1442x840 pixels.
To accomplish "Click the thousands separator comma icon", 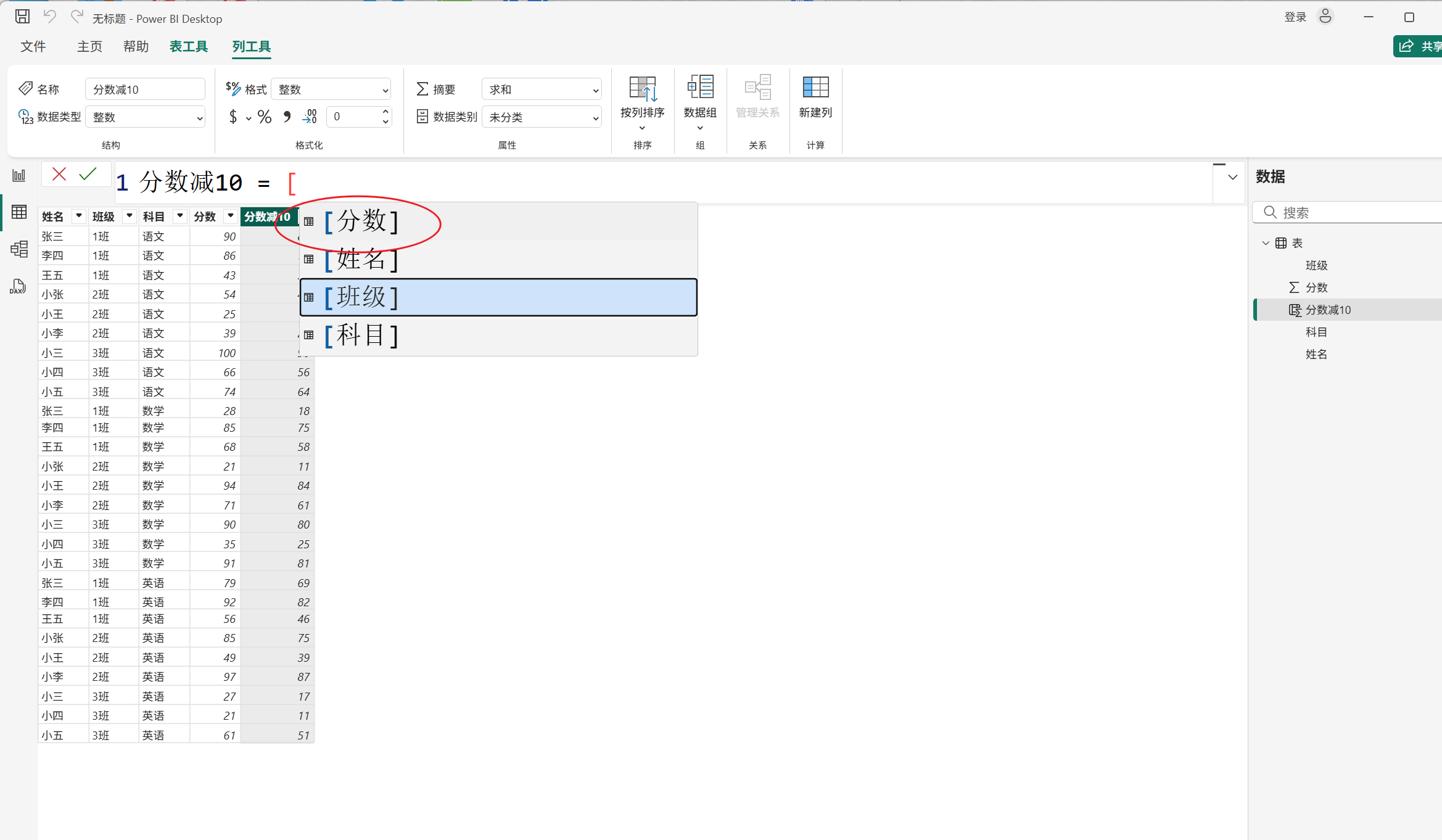I will [x=287, y=117].
